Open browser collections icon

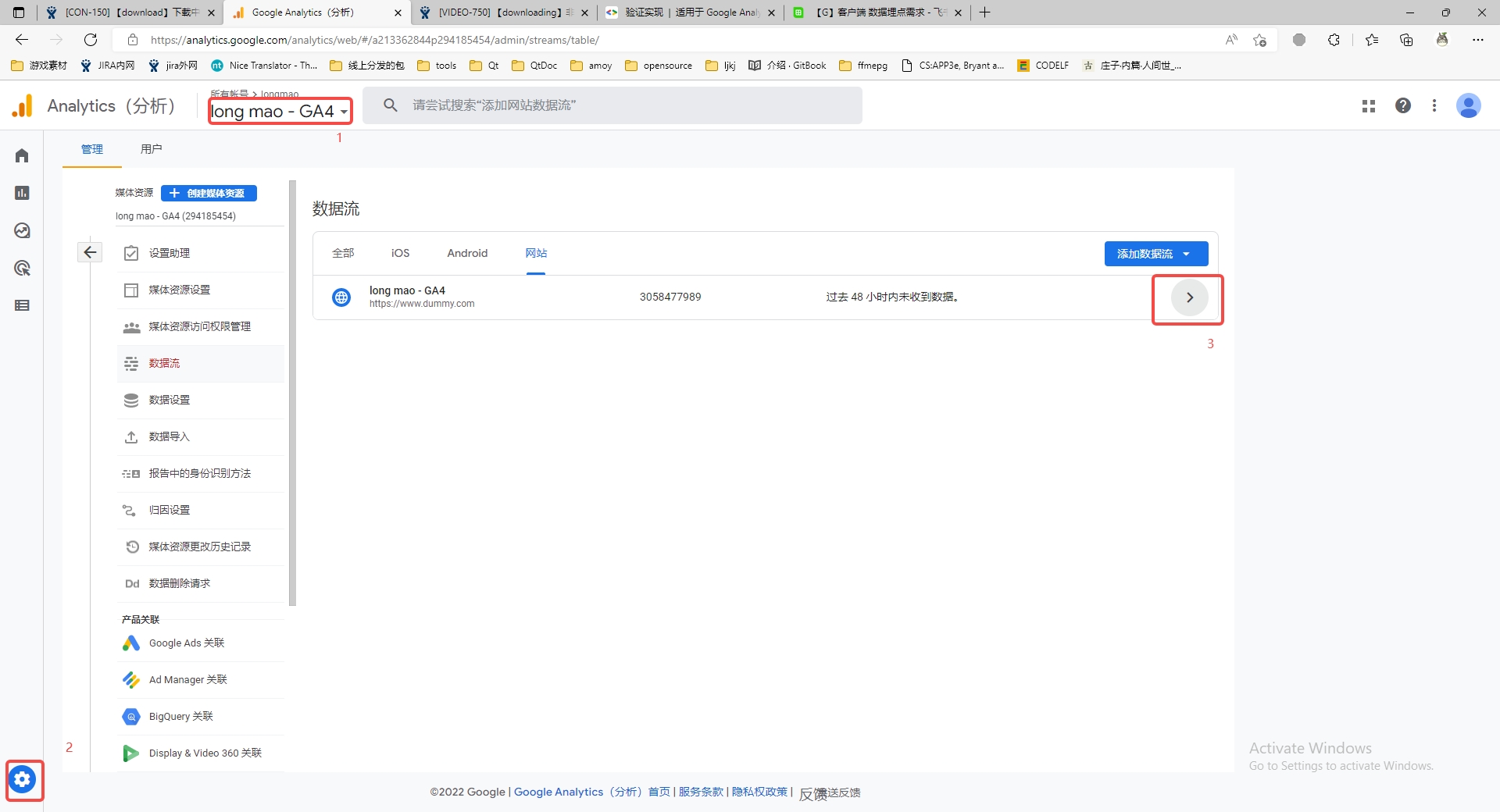tap(1406, 40)
